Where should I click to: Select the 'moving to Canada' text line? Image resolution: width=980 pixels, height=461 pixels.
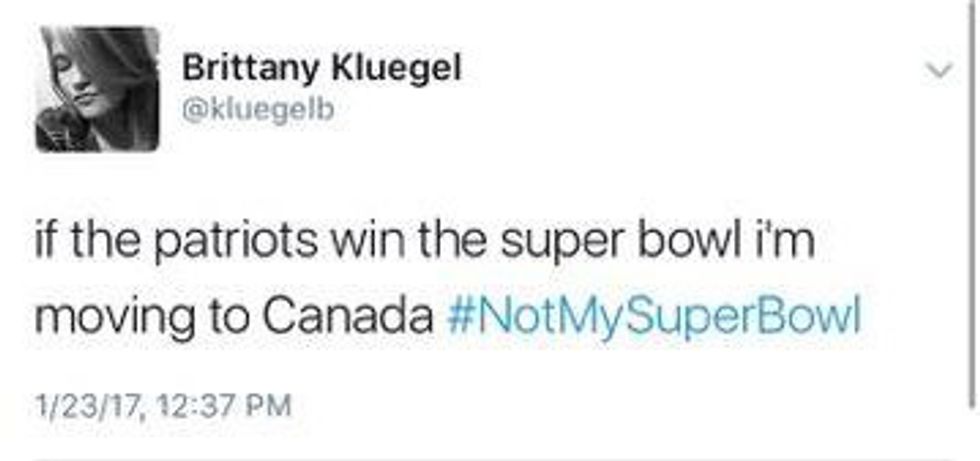point(232,317)
